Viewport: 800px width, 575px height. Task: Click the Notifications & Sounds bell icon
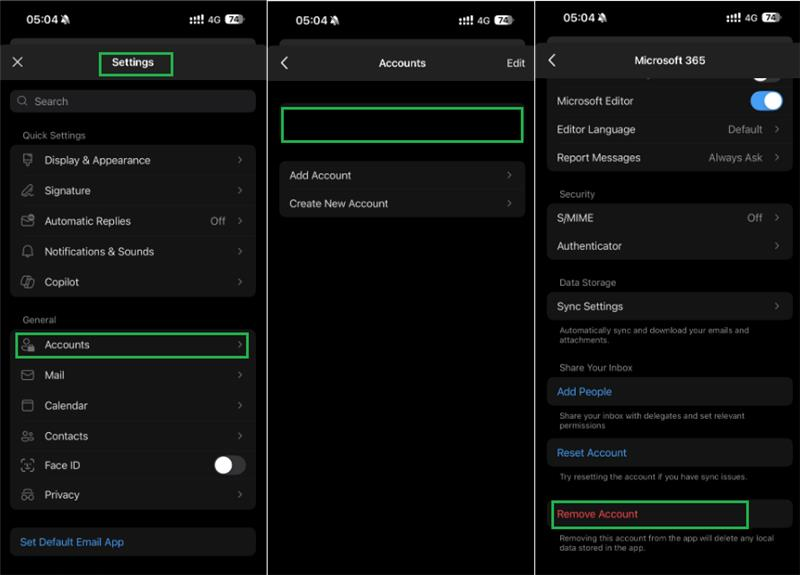coord(28,251)
